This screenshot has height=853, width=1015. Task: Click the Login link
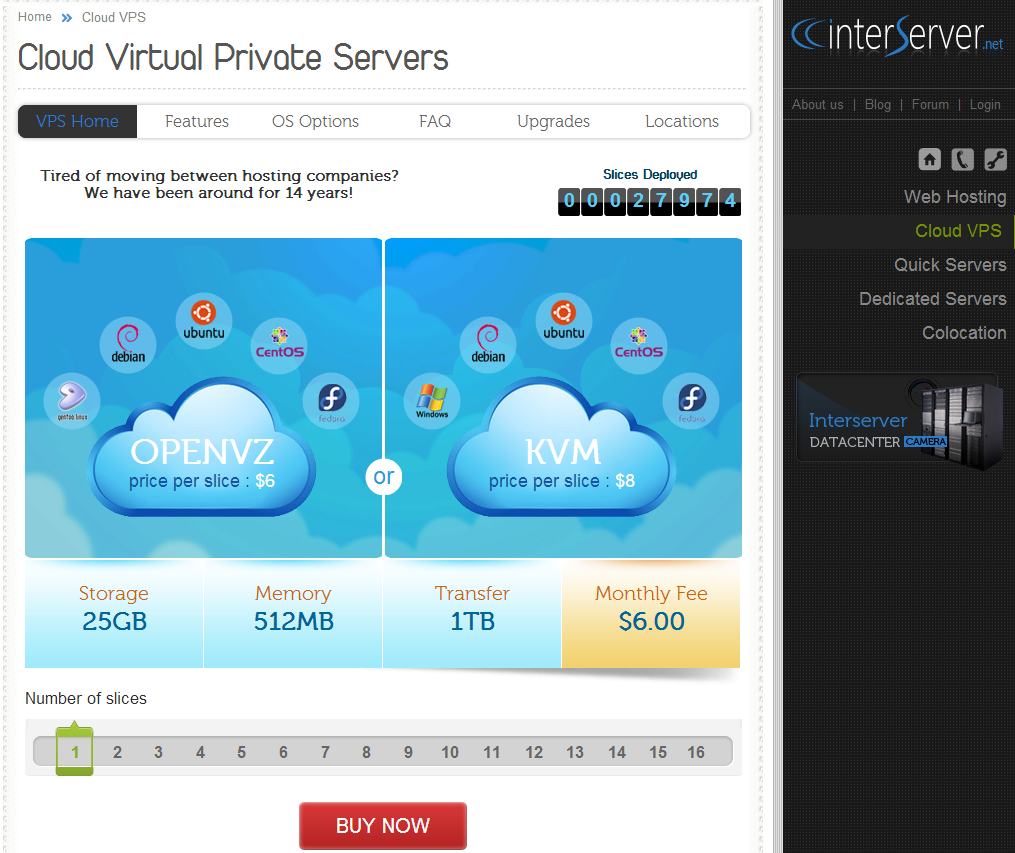point(985,105)
